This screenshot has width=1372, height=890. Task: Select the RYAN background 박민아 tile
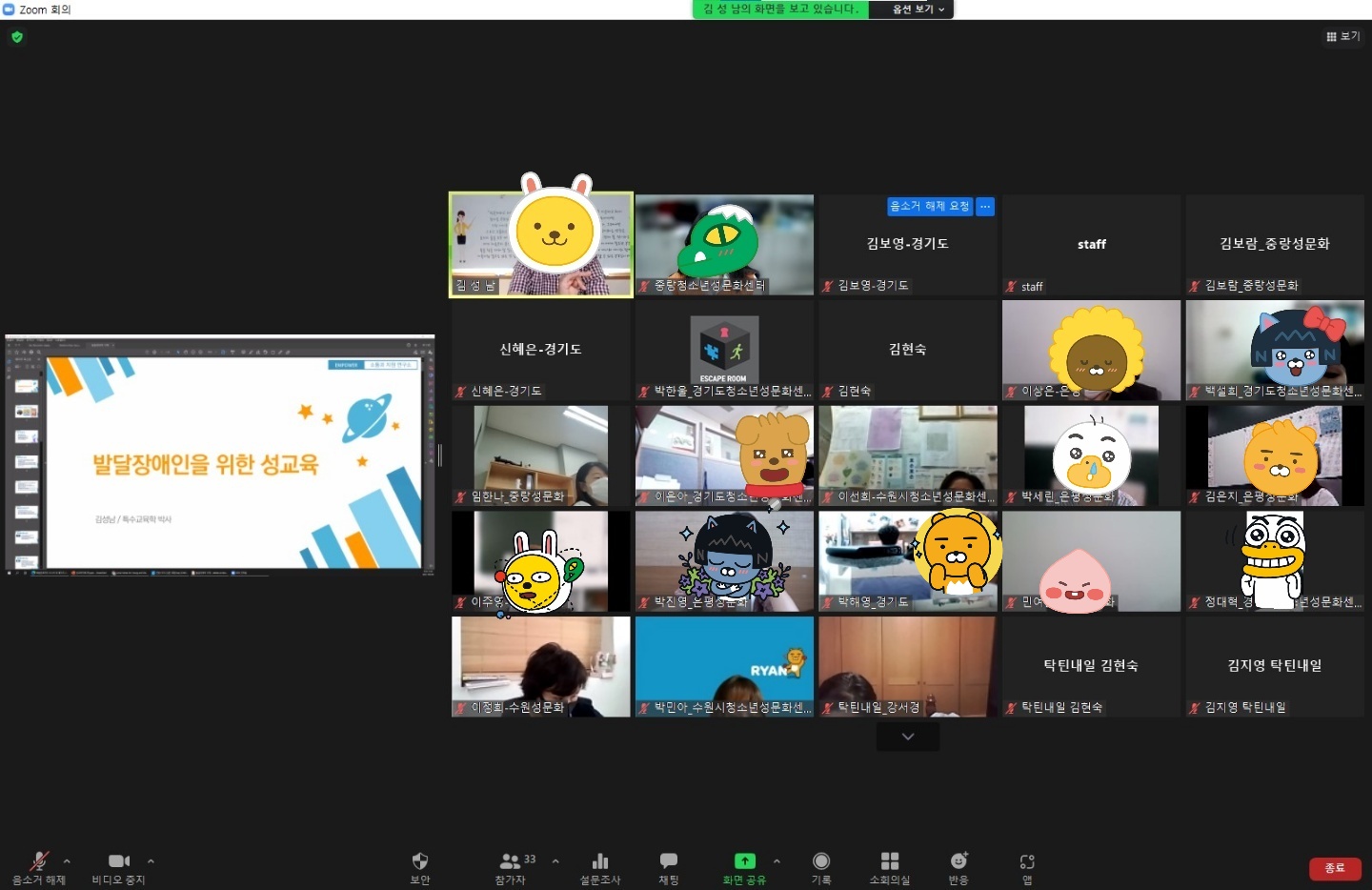coord(724,667)
